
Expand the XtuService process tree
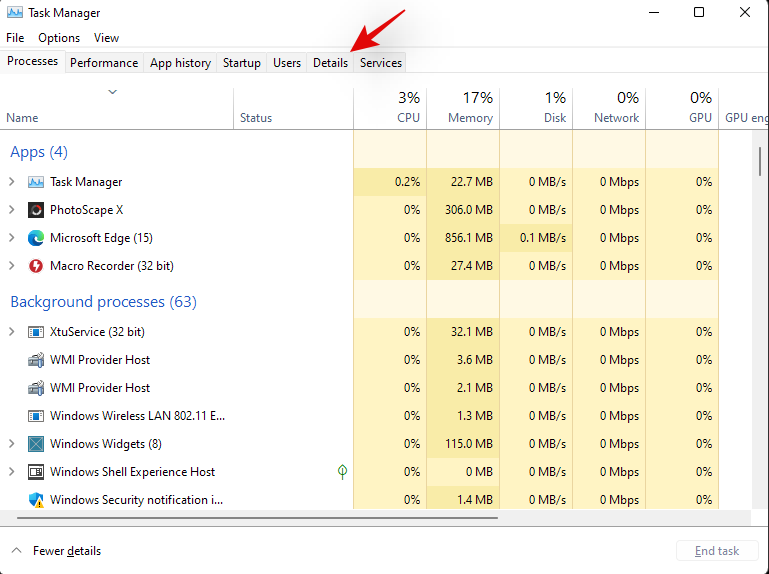(x=12, y=332)
